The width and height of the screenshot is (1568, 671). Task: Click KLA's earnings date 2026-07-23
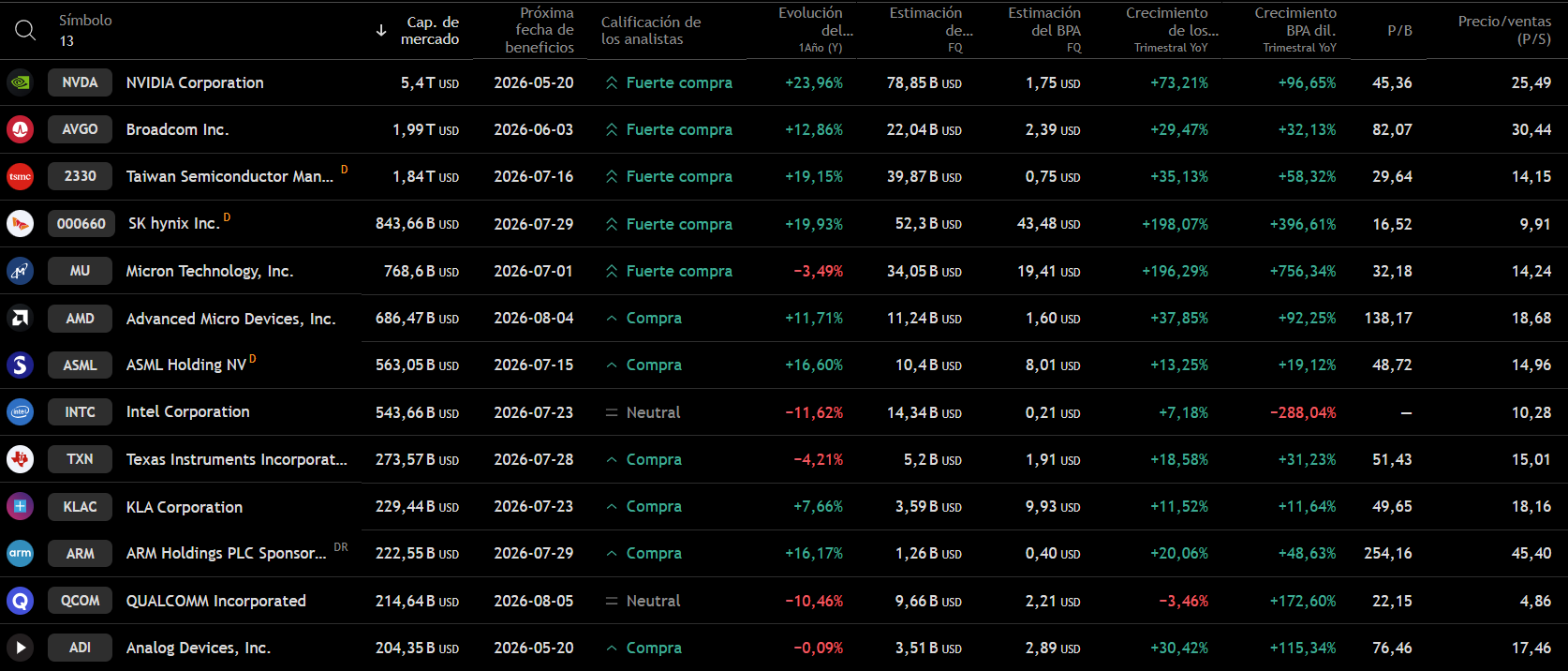tap(534, 506)
